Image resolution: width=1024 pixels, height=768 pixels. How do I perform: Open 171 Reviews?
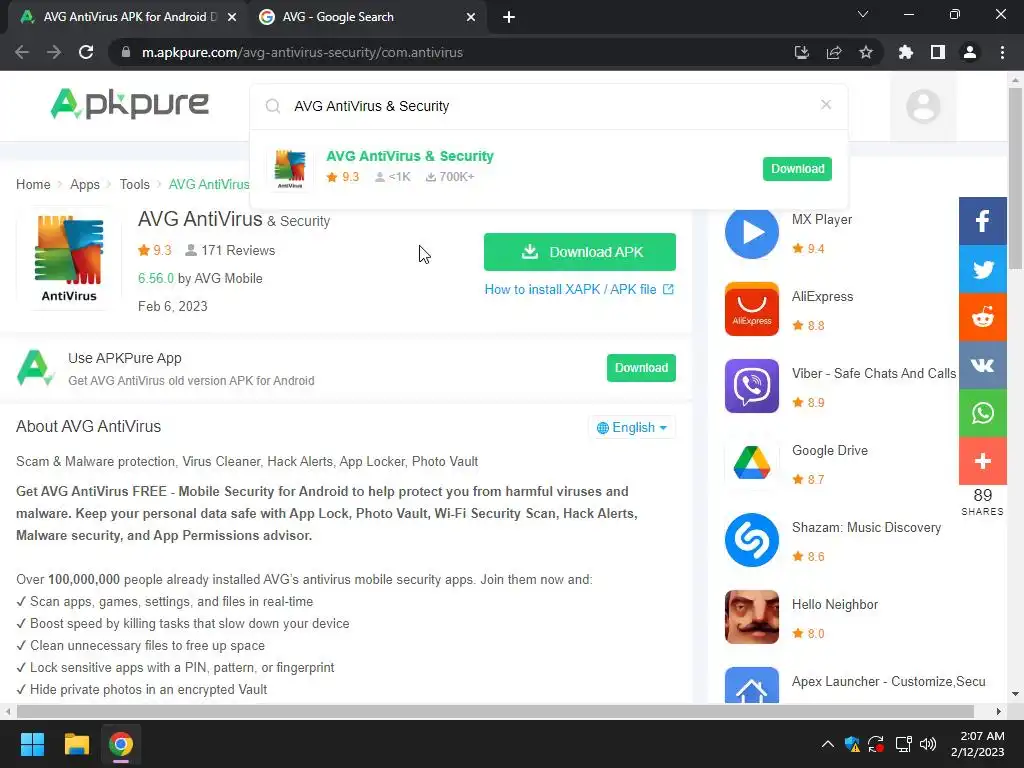tap(230, 250)
